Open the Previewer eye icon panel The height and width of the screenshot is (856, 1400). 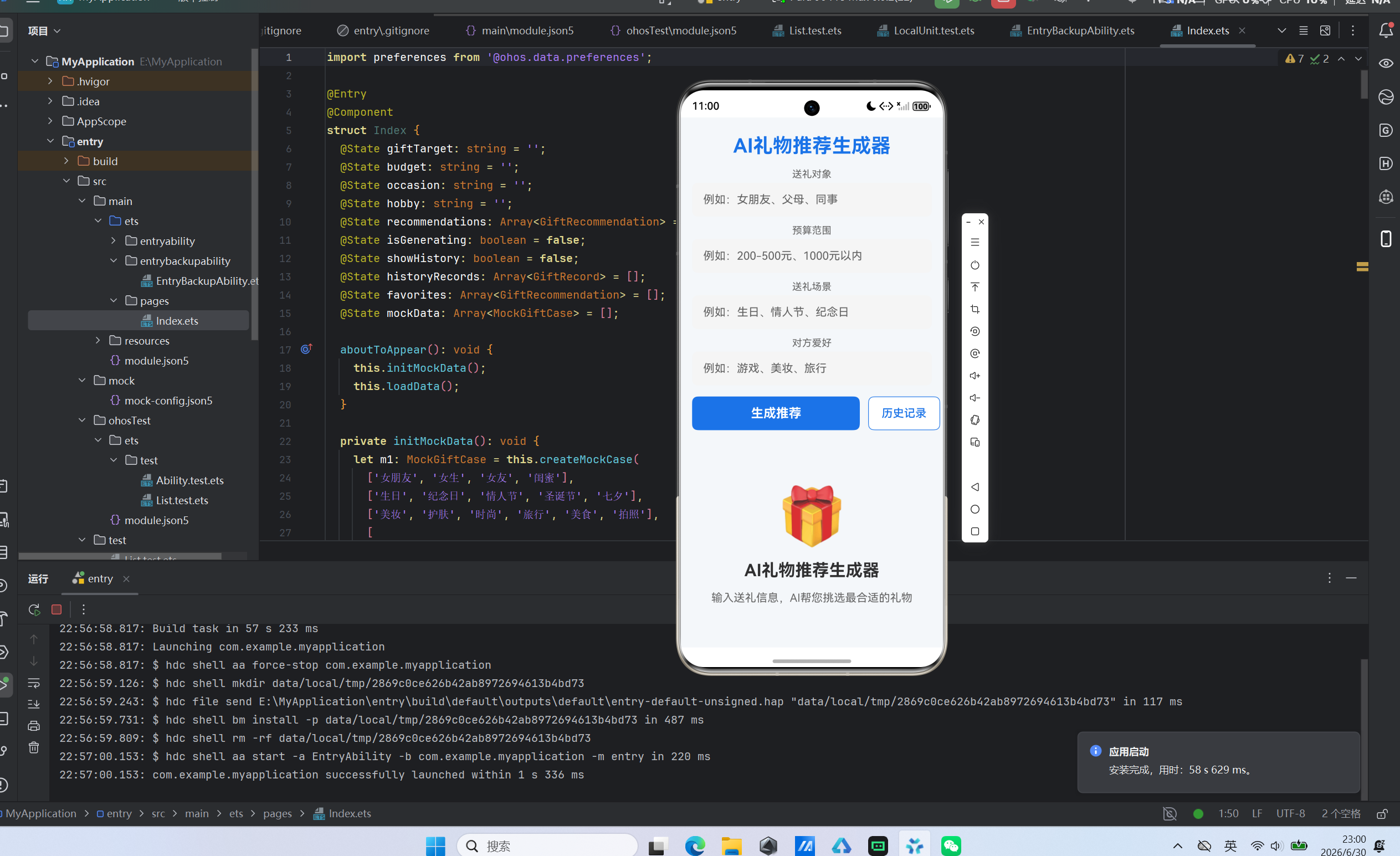(1386, 63)
